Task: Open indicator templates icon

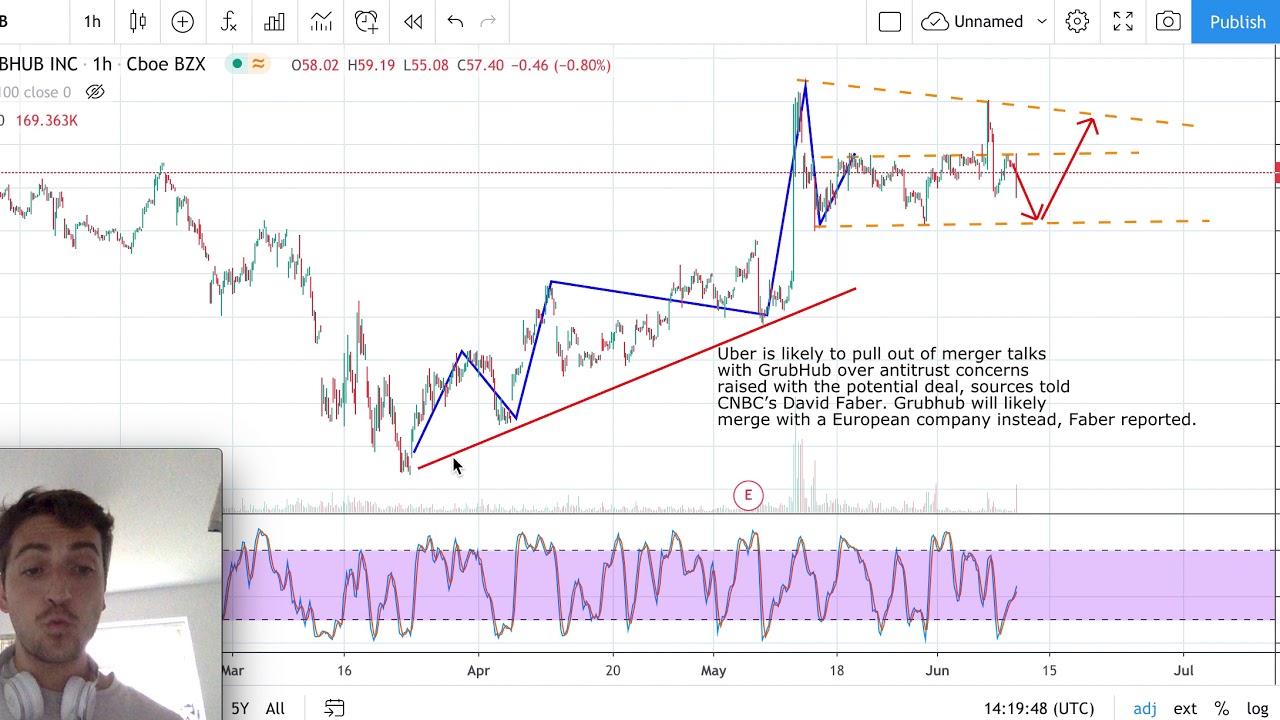Action: [x=321, y=21]
